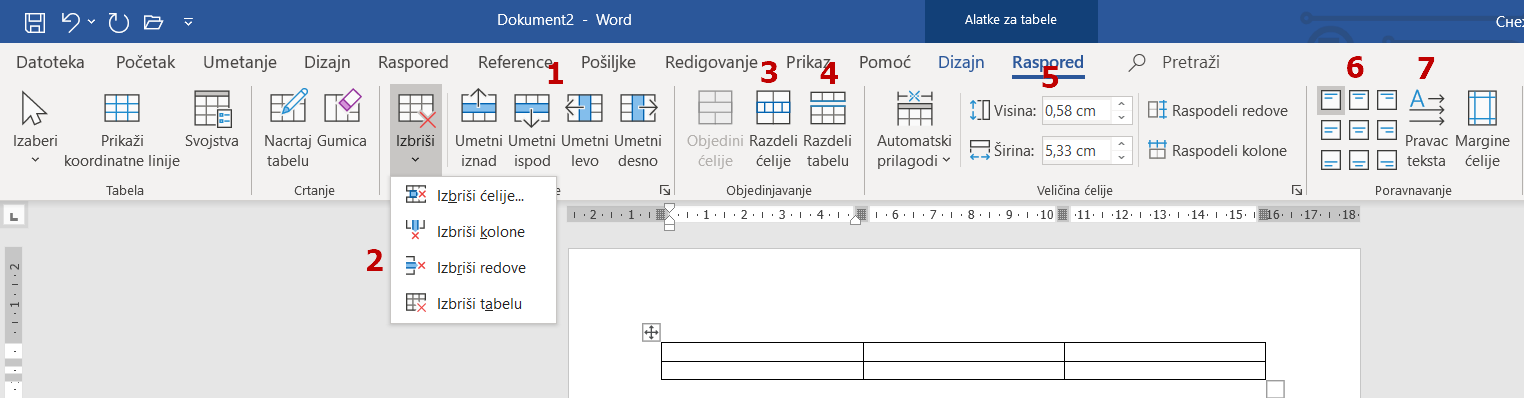The width and height of the screenshot is (1524, 398).
Task: Choose Izbriši kolone from menu
Action: (x=473, y=231)
